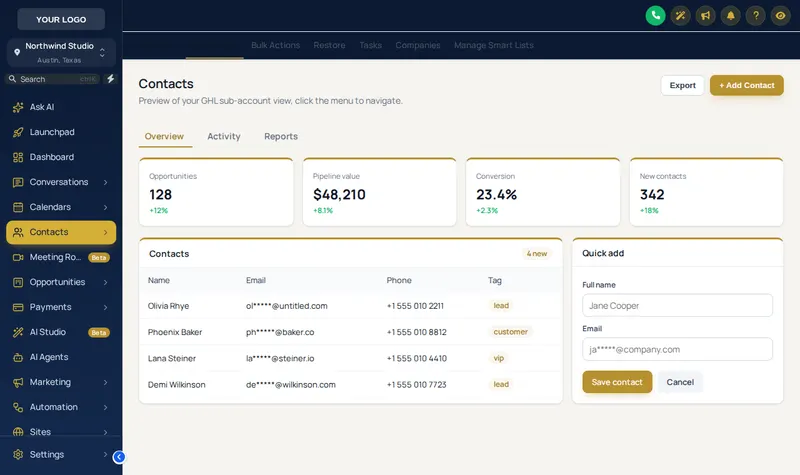Click the Dashboard grid icon
This screenshot has width=800, height=475.
[x=18, y=157]
